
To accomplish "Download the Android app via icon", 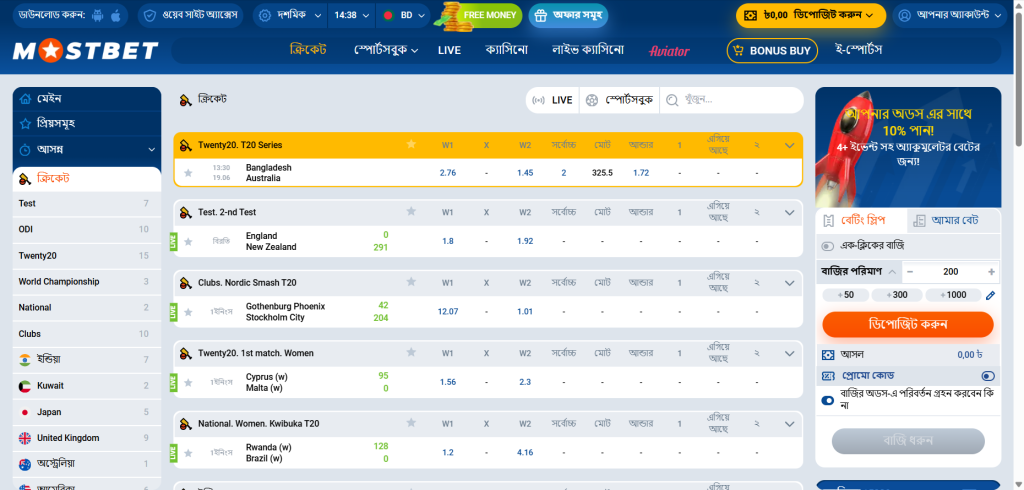I will [98, 15].
